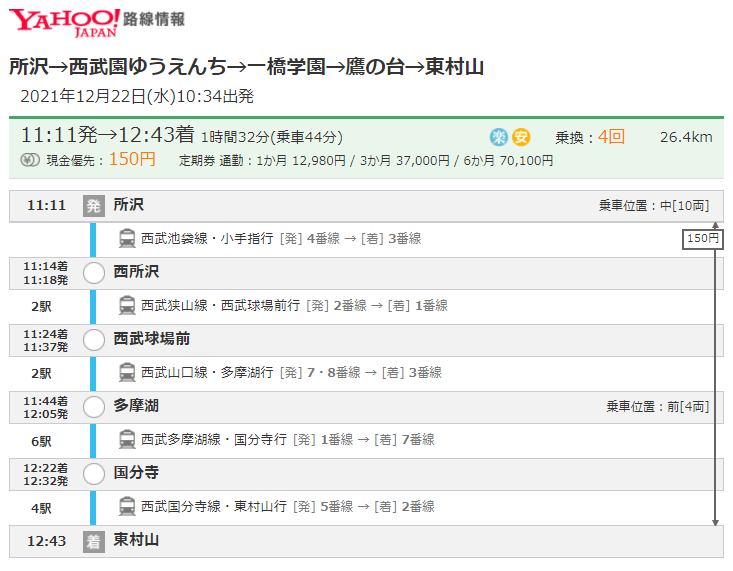Click the 西武多摩湖線・国分寺行 line text

pyautogui.click(x=214, y=439)
